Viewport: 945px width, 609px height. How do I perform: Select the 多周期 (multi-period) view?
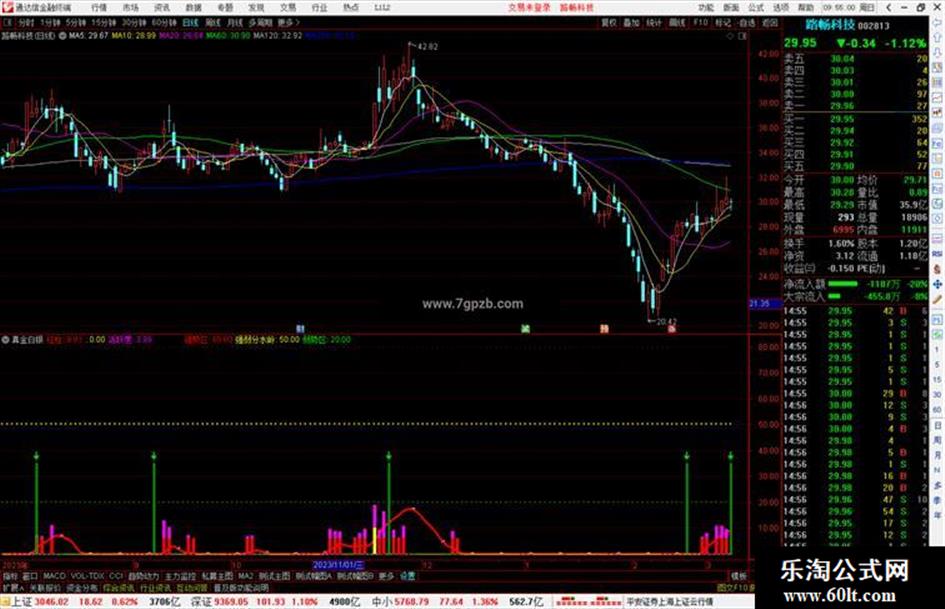[260, 22]
